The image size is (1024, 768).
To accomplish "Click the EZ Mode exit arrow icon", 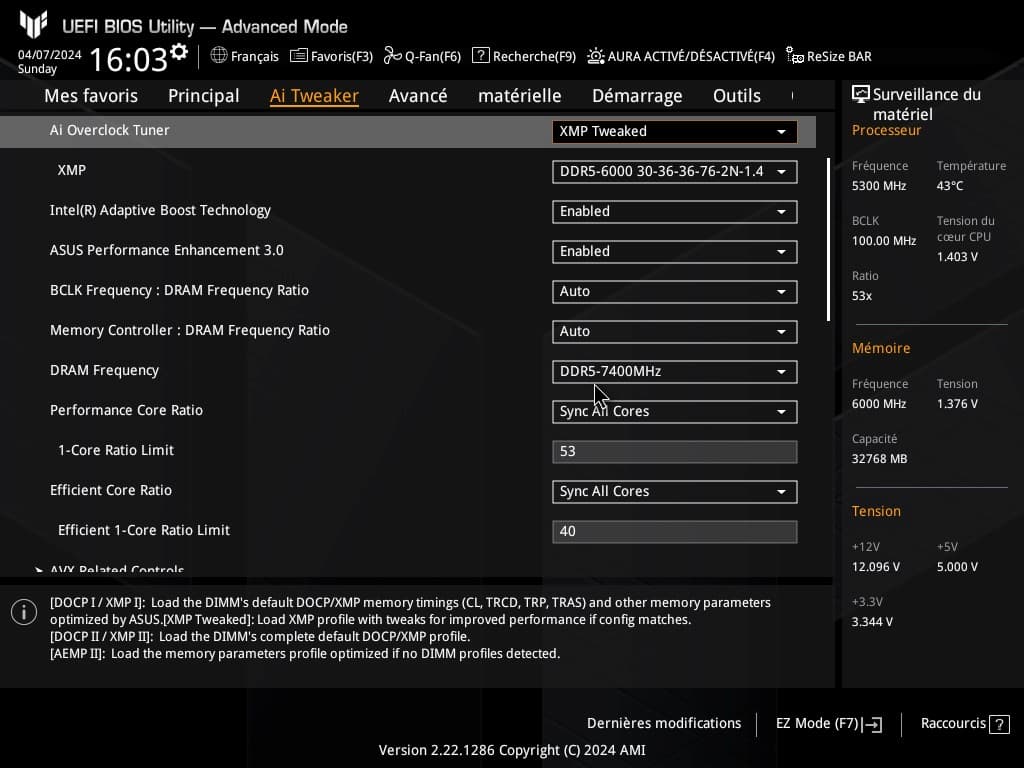I will (x=872, y=724).
